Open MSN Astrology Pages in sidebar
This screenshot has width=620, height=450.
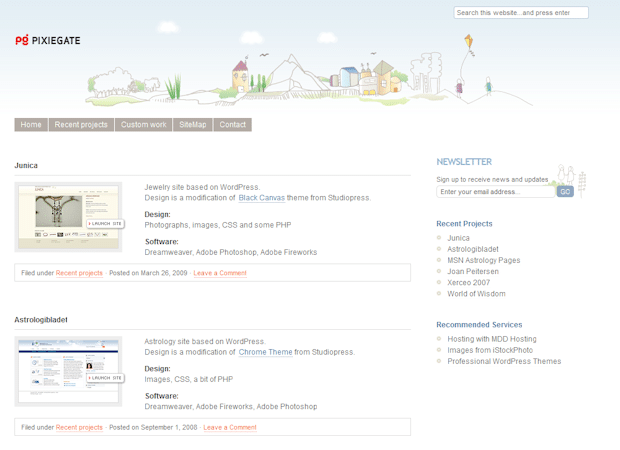click(483, 261)
